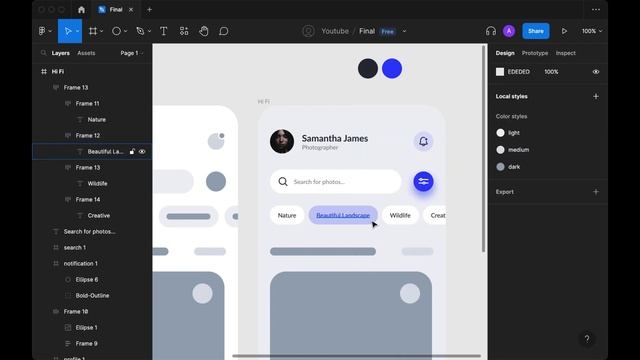Click the notification bell in the design
Image resolution: width=640 pixels, height=360 pixels.
(x=423, y=141)
